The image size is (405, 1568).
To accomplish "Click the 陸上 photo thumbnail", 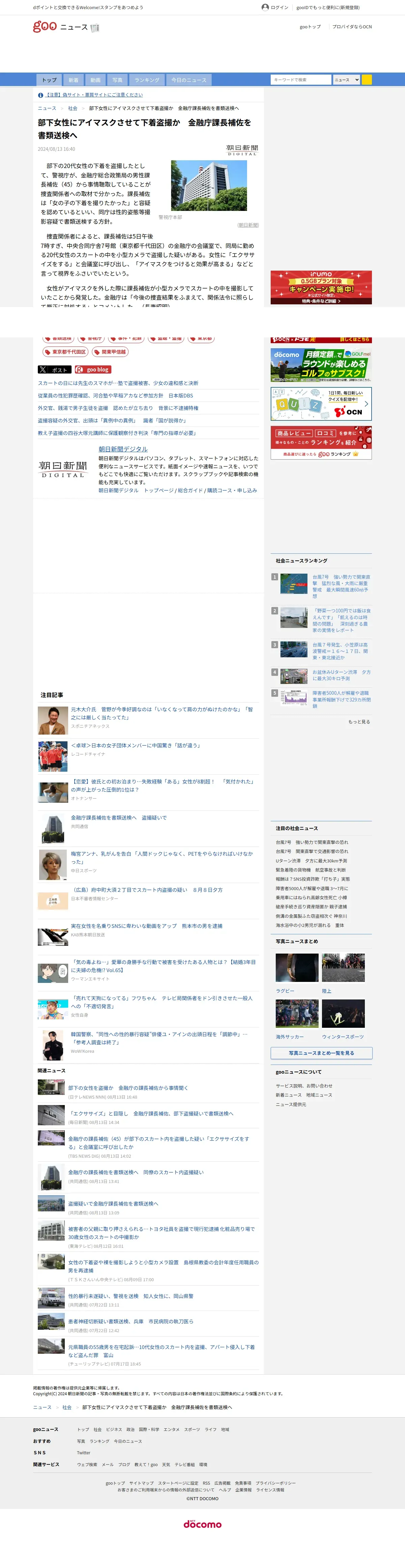I will tap(344, 968).
